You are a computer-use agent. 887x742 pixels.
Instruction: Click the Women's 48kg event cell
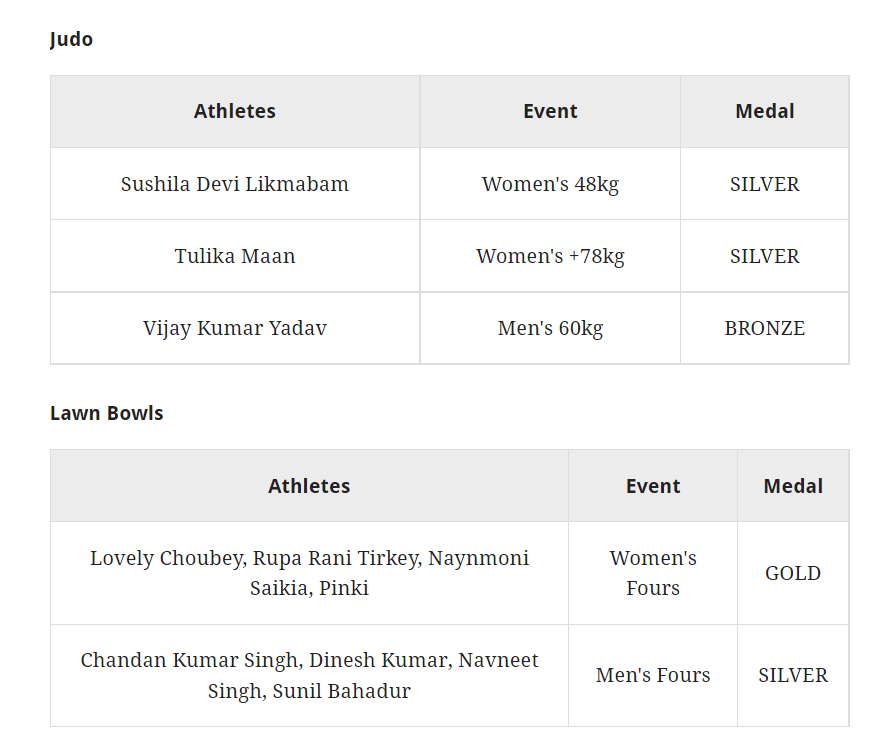tap(550, 184)
